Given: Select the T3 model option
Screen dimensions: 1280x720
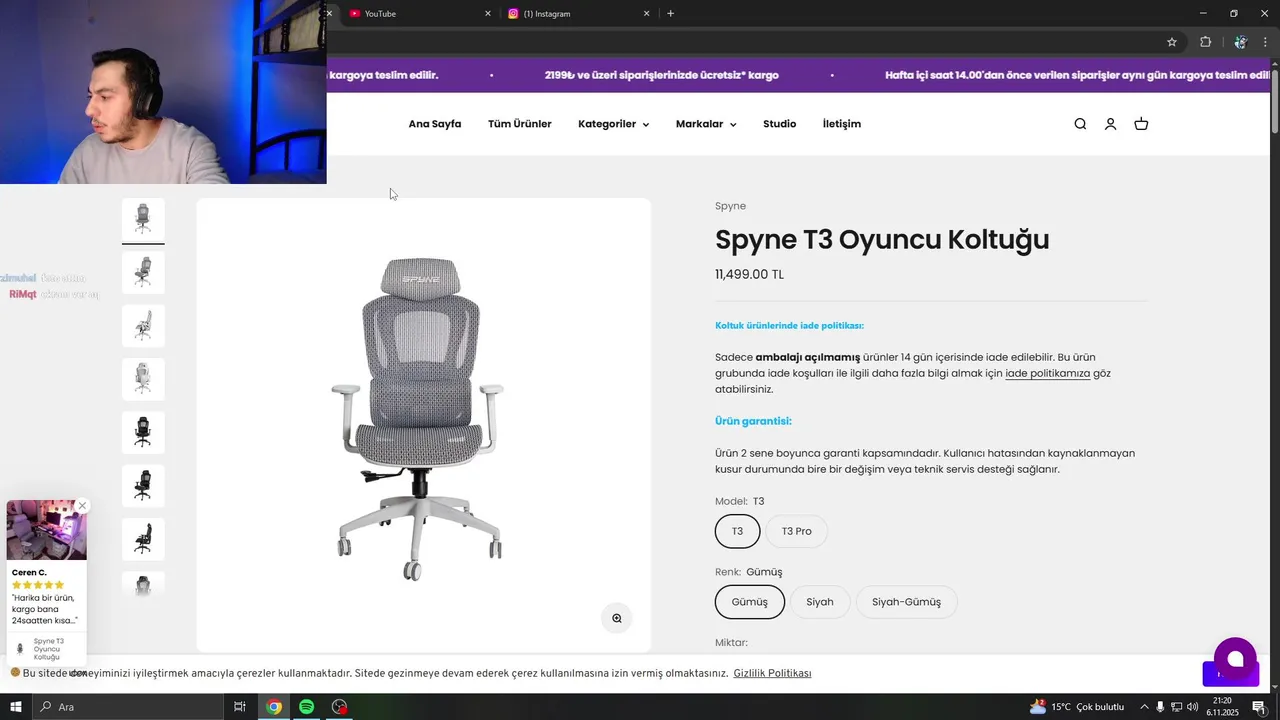Looking at the screenshot, I should (x=737, y=531).
